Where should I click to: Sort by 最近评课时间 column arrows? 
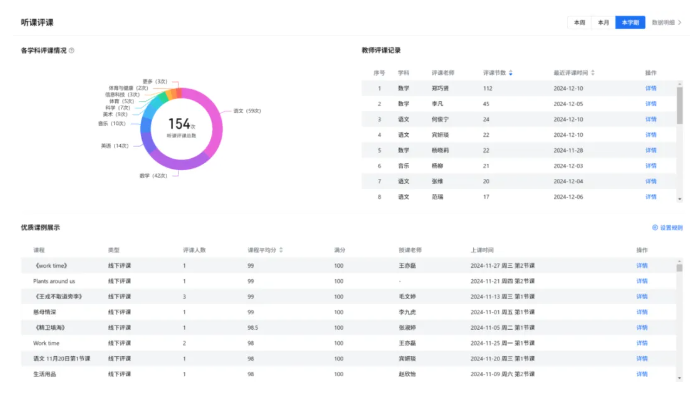click(593, 73)
